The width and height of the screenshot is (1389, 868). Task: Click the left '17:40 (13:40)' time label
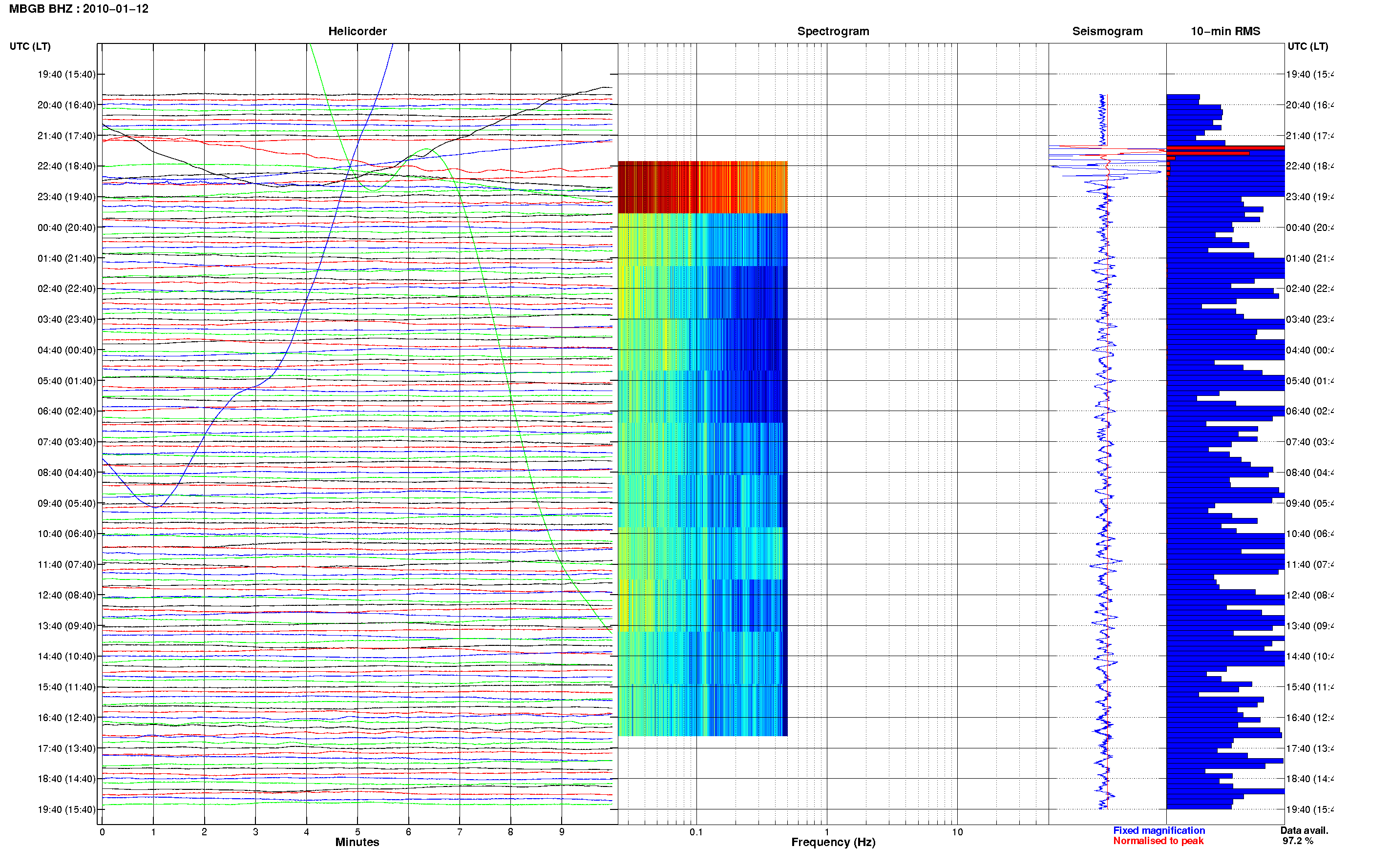point(66,748)
